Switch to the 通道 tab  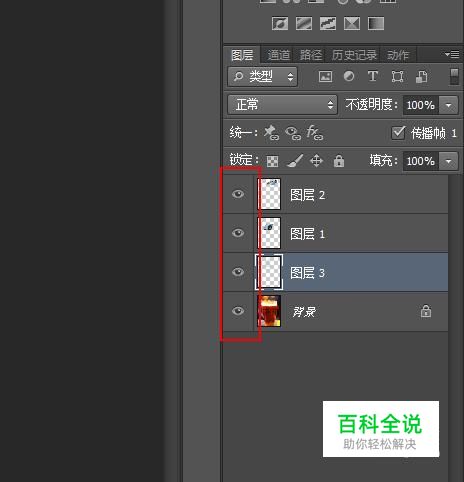(x=279, y=55)
